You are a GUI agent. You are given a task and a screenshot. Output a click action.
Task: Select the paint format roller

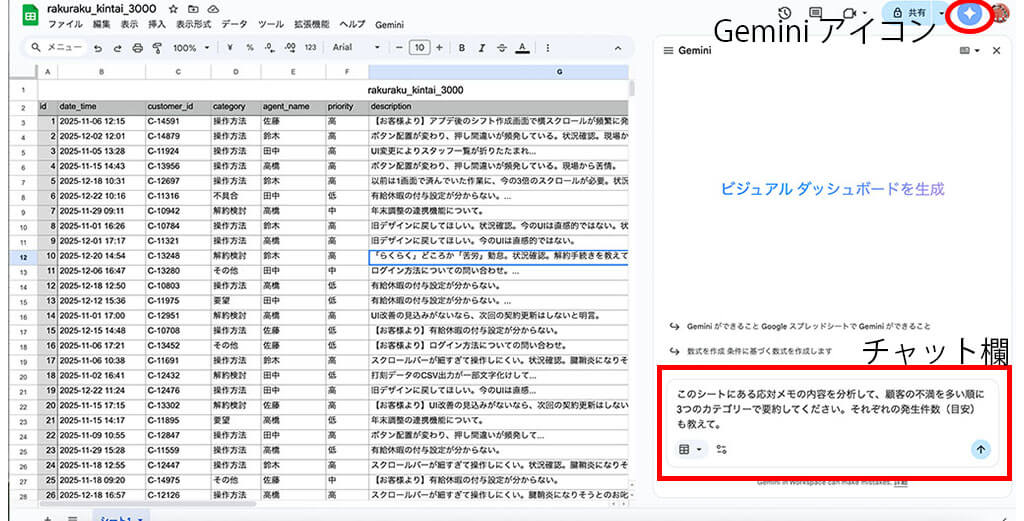click(157, 48)
